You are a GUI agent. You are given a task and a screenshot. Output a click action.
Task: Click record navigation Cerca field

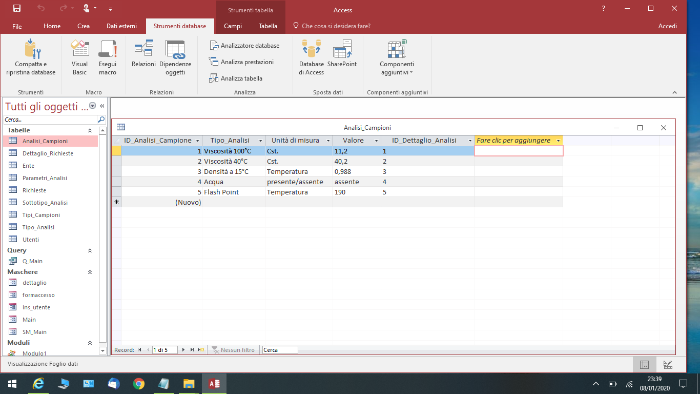point(280,350)
